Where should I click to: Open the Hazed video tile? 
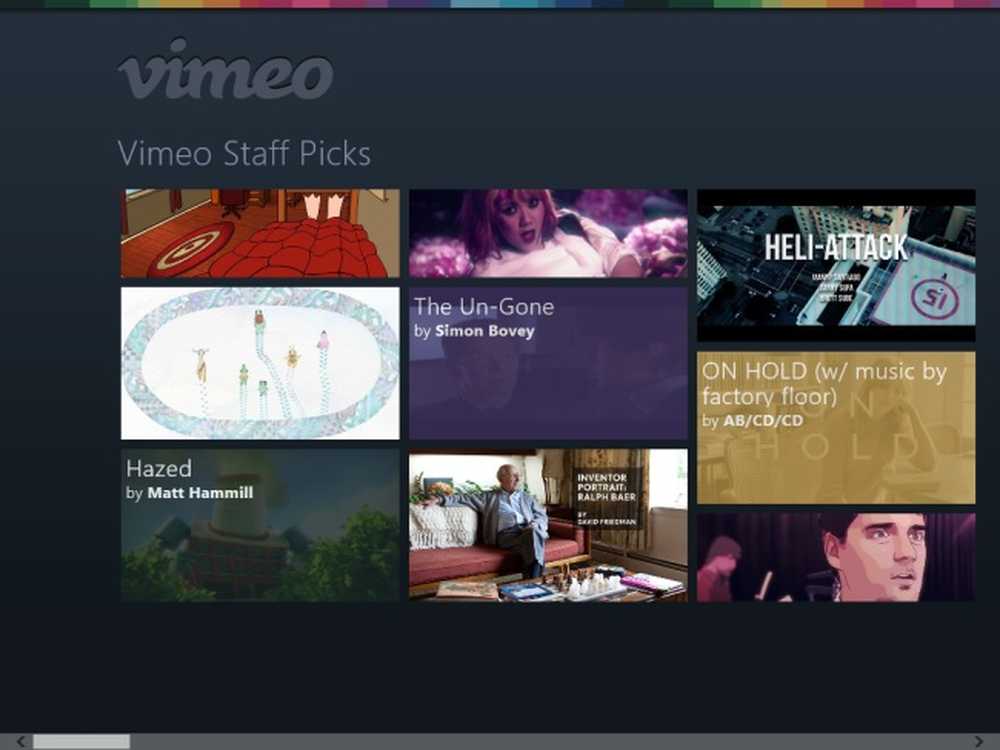[x=260, y=525]
